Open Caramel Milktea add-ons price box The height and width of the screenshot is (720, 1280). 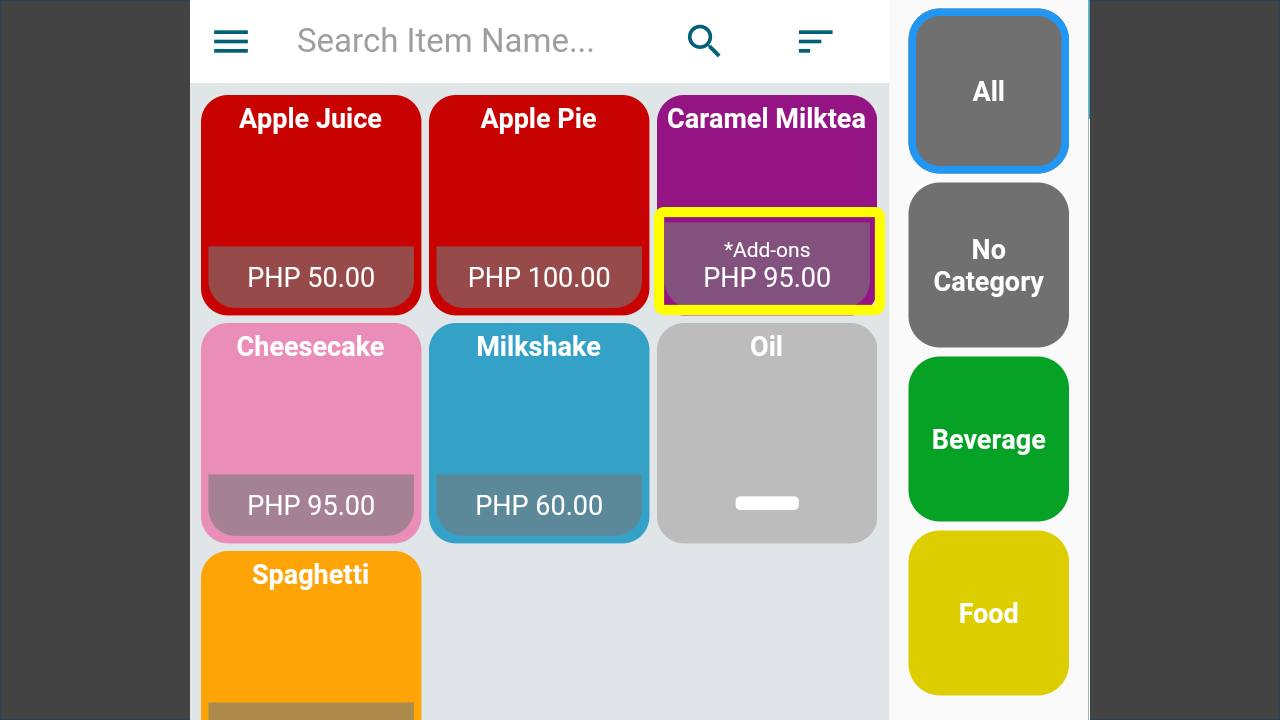[x=767, y=264]
